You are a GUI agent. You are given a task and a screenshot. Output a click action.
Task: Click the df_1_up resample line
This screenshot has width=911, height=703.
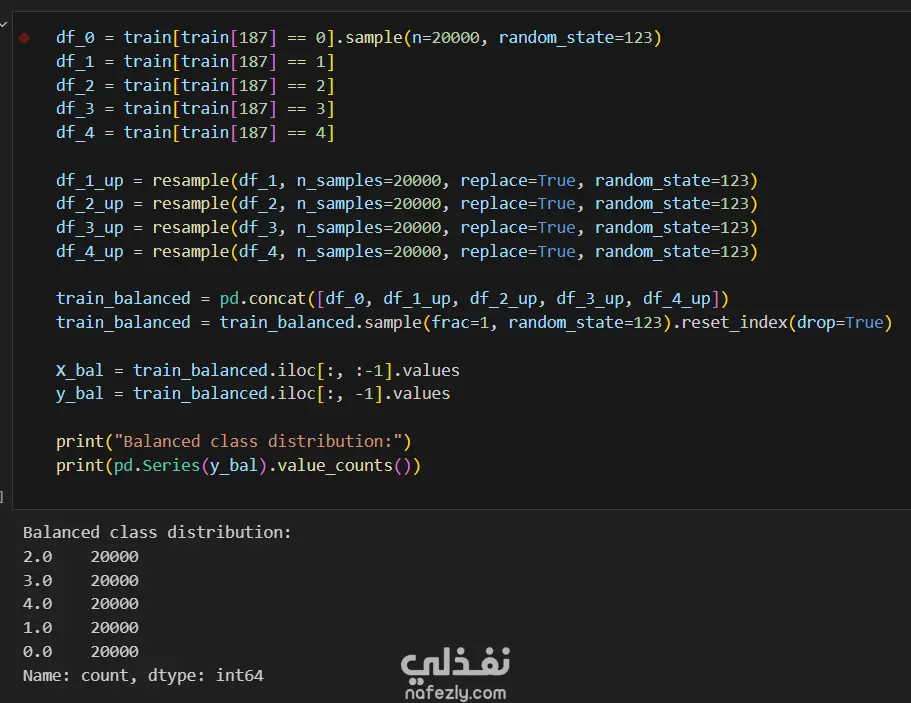point(406,181)
